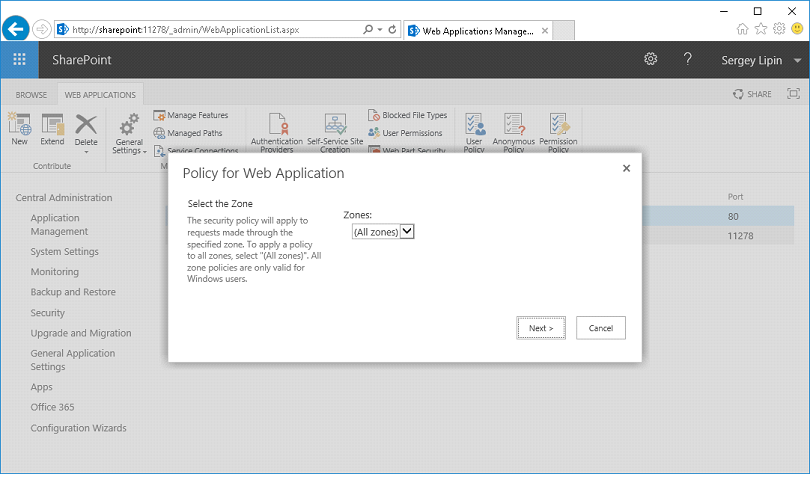Switch to the BROWSE ribbon tab
The width and height of the screenshot is (810, 485).
click(31, 95)
